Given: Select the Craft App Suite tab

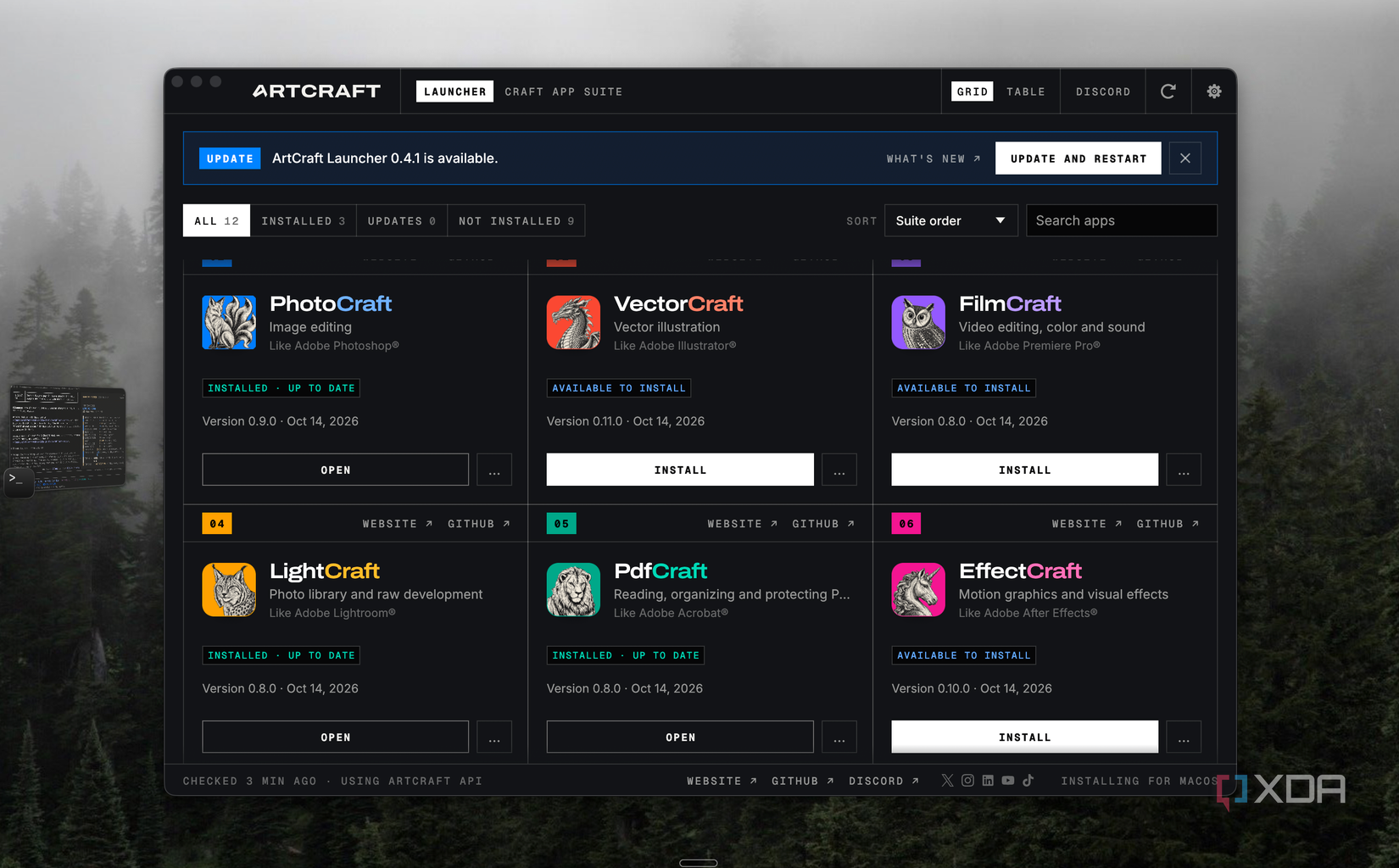Looking at the screenshot, I should click(564, 92).
